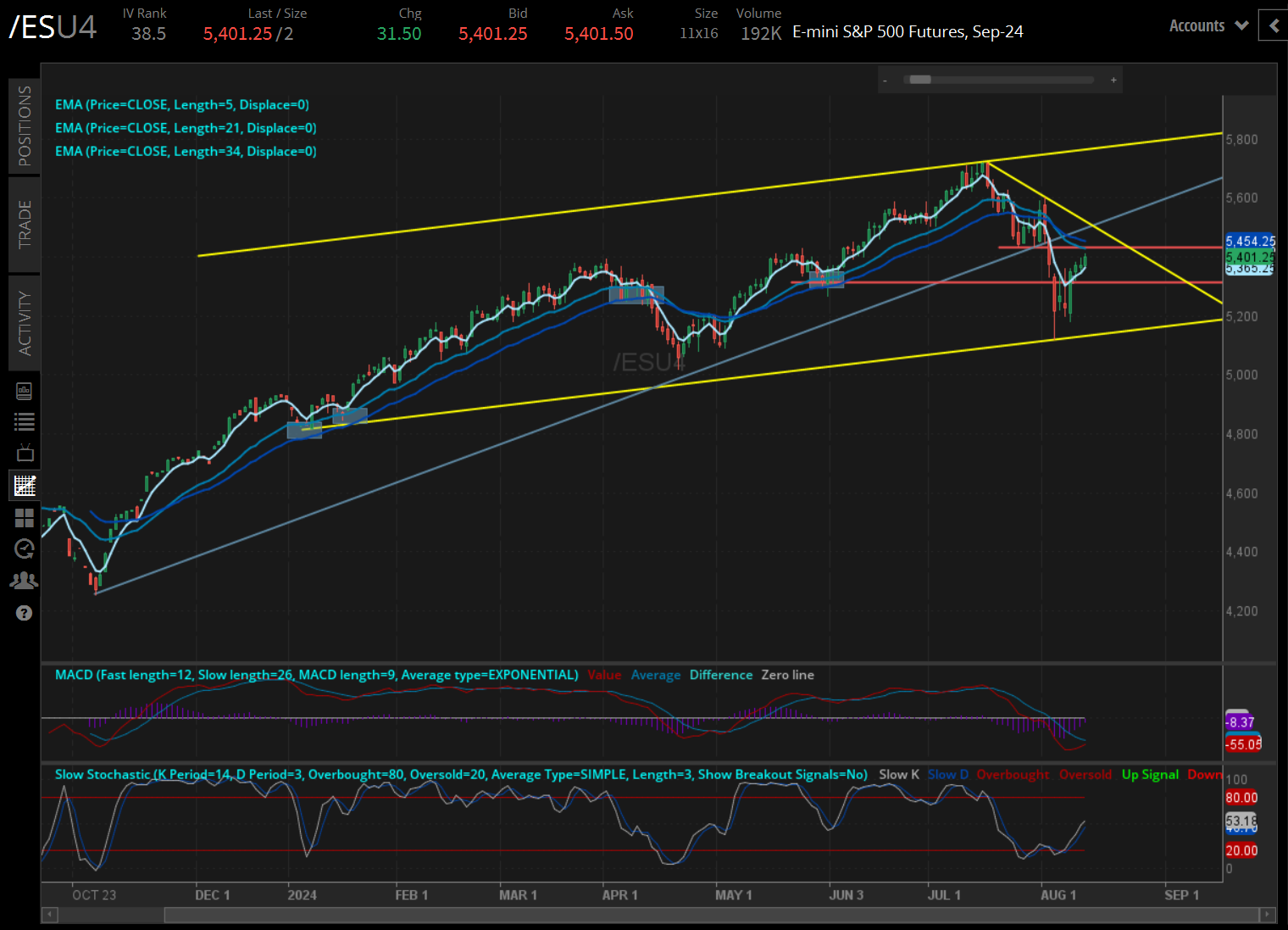Image resolution: width=1288 pixels, height=930 pixels.
Task: Collapse the right panel with arrow button
Action: [1273, 25]
